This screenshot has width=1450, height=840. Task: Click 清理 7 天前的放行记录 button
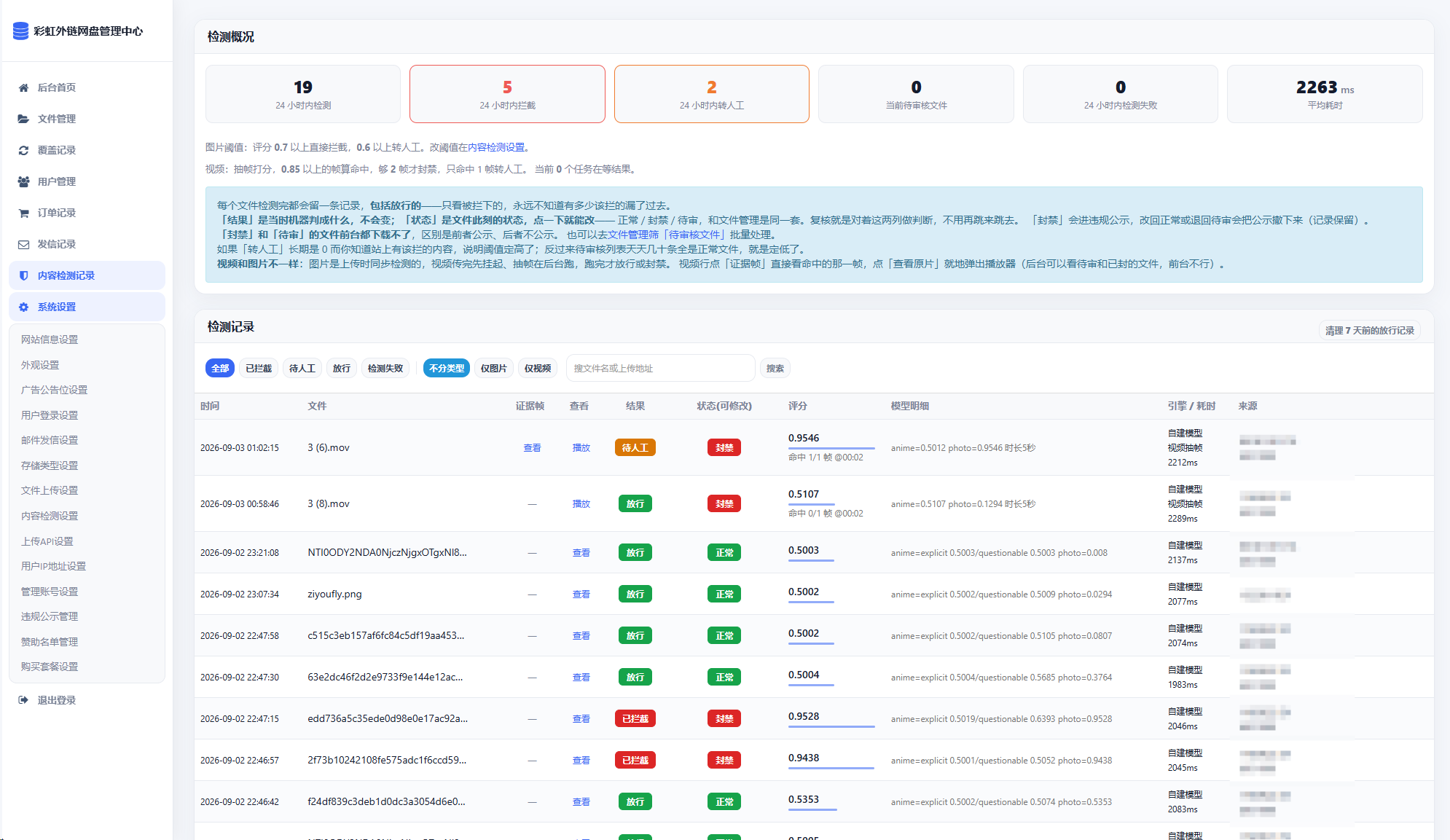coord(1370,330)
